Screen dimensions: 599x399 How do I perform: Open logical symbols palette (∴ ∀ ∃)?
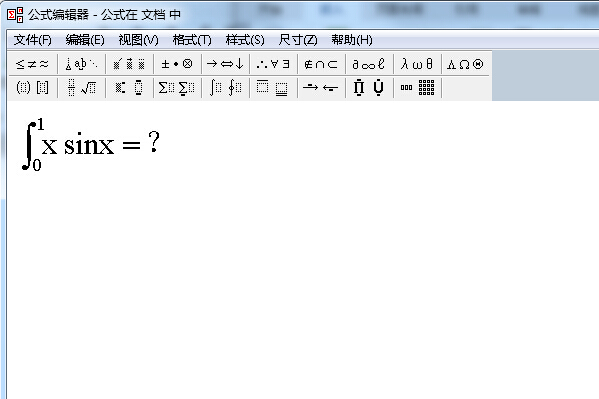click(274, 64)
